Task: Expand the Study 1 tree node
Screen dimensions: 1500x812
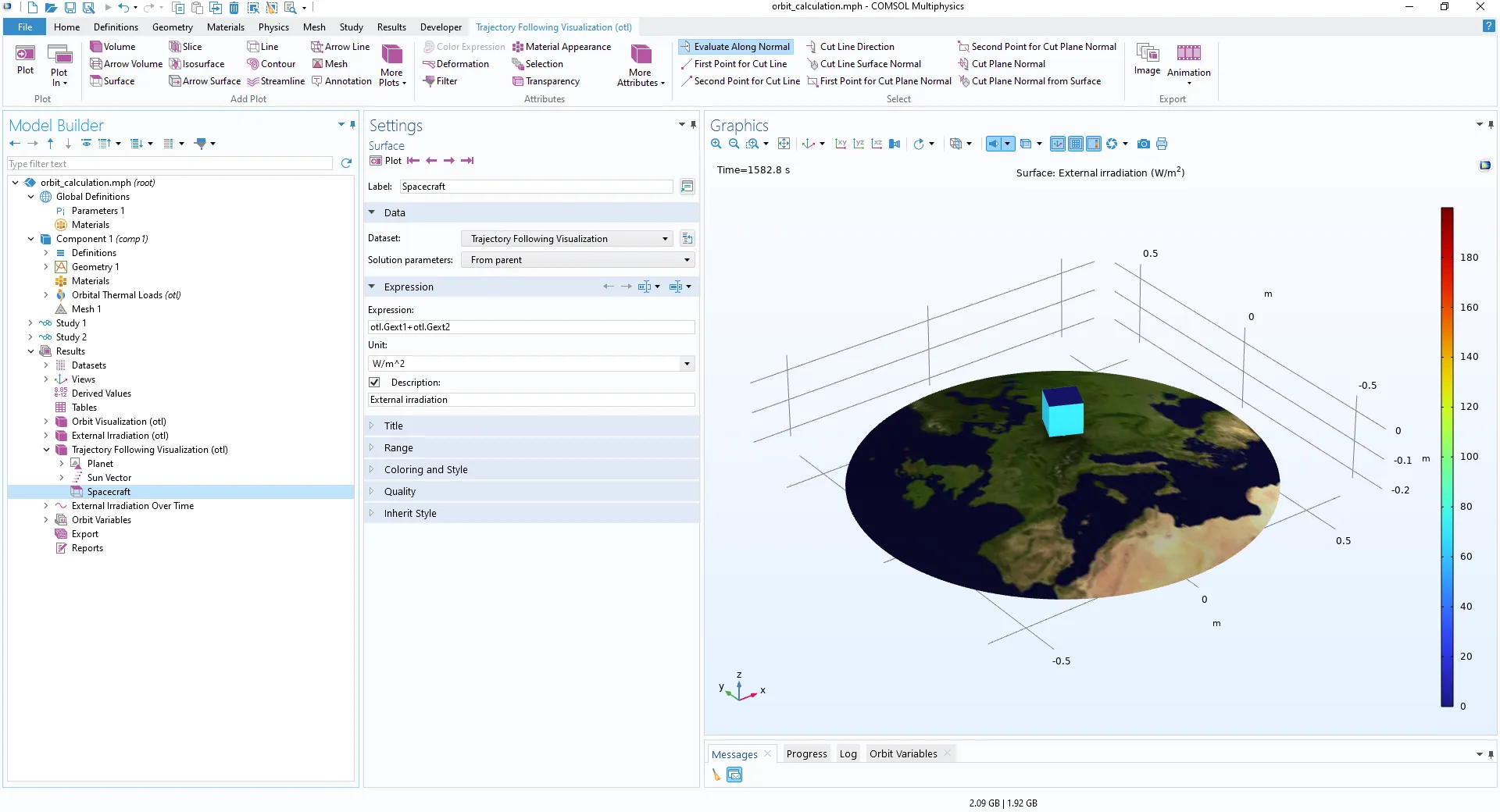Action: pos(30,323)
